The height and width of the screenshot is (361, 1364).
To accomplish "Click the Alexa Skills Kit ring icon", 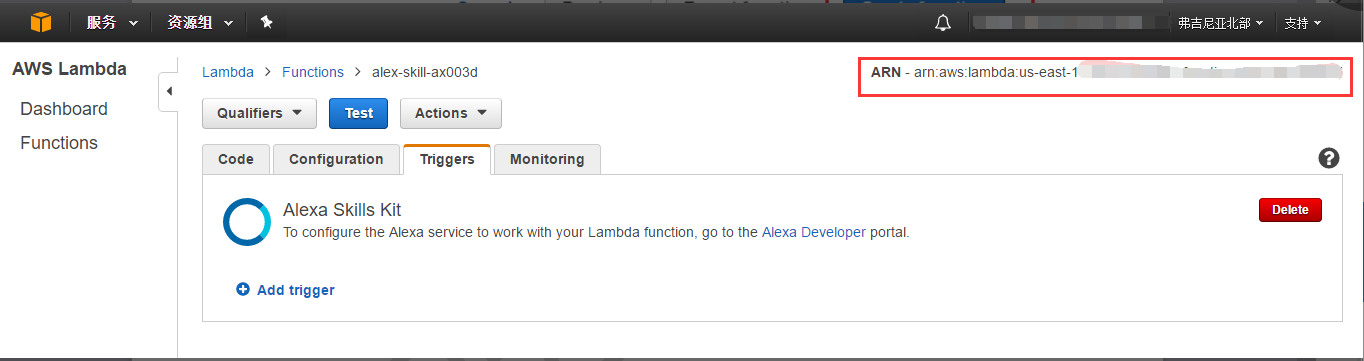I will [247, 222].
